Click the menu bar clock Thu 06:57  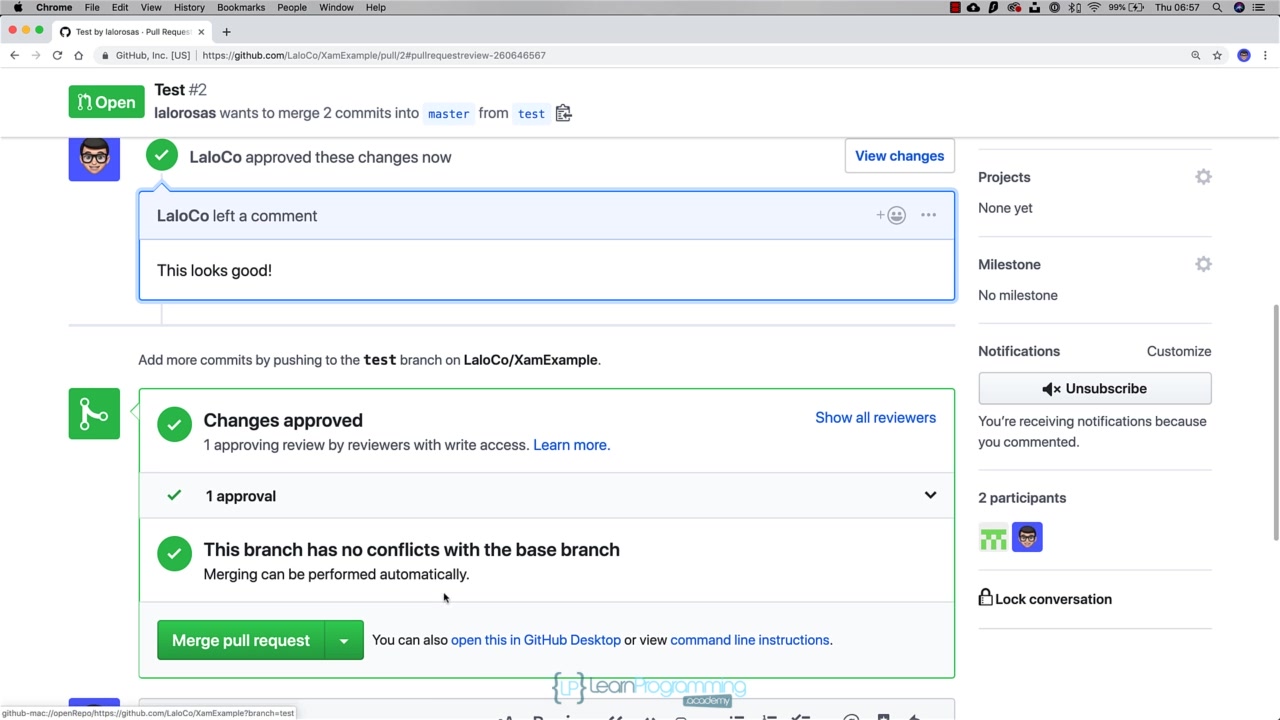click(1177, 7)
